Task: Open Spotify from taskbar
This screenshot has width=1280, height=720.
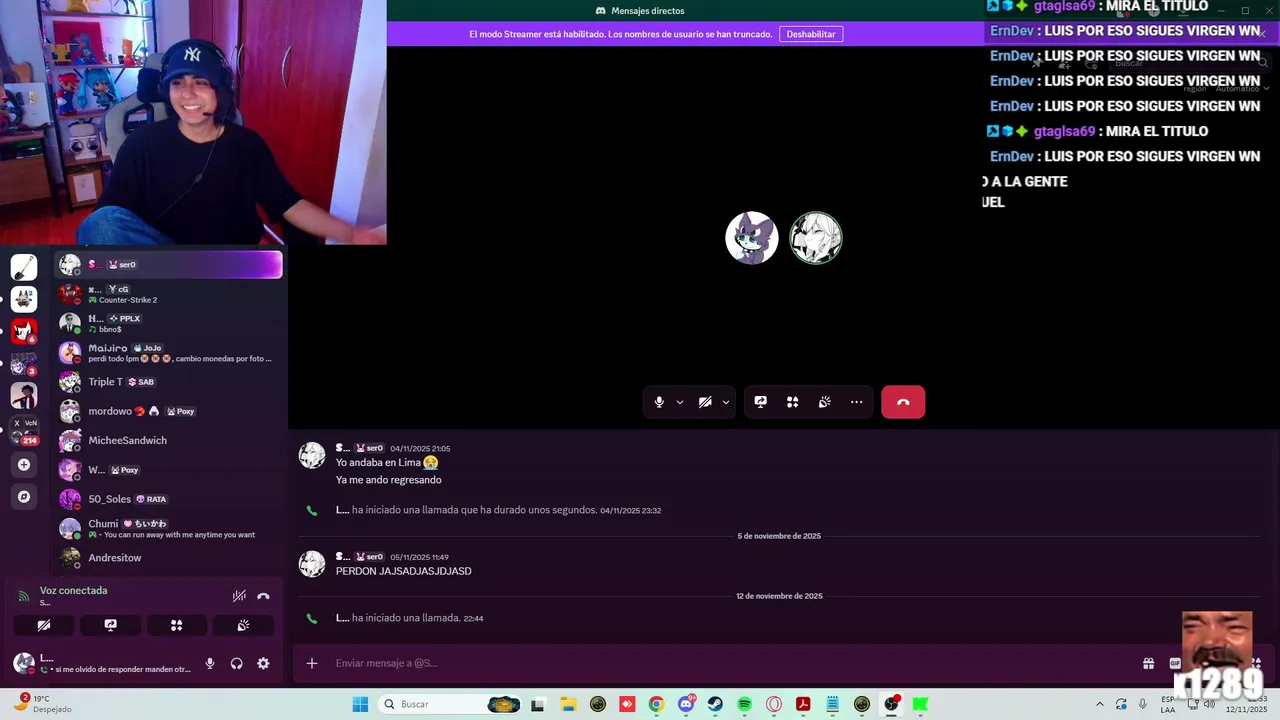Action: [x=744, y=704]
